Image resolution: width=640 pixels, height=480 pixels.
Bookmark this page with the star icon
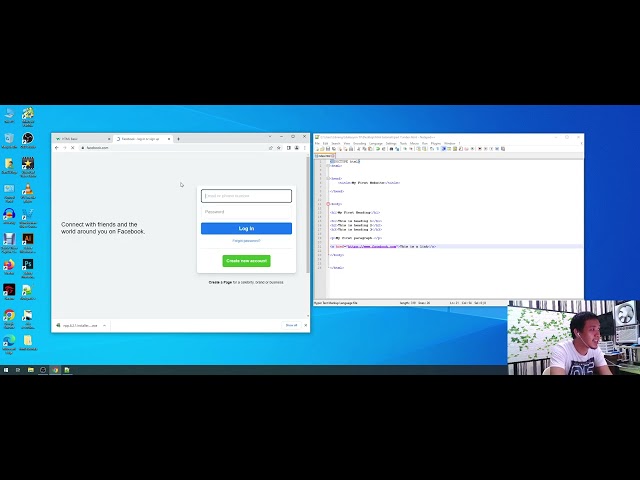279,148
